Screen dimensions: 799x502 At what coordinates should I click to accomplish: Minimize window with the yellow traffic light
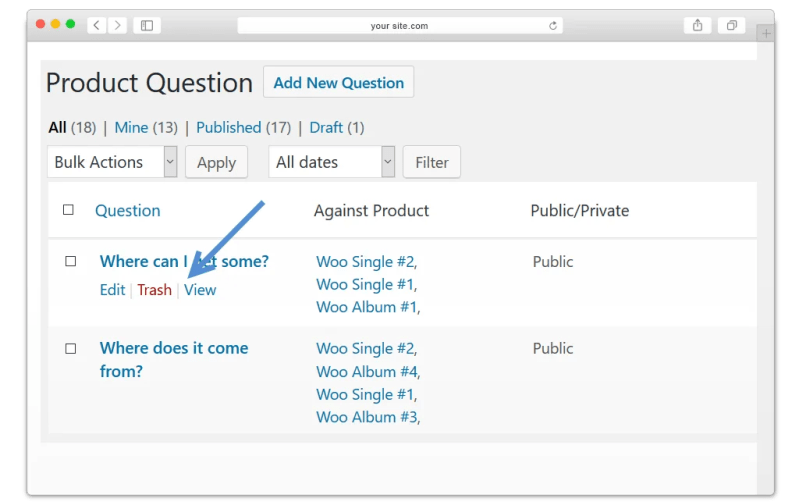point(56,23)
